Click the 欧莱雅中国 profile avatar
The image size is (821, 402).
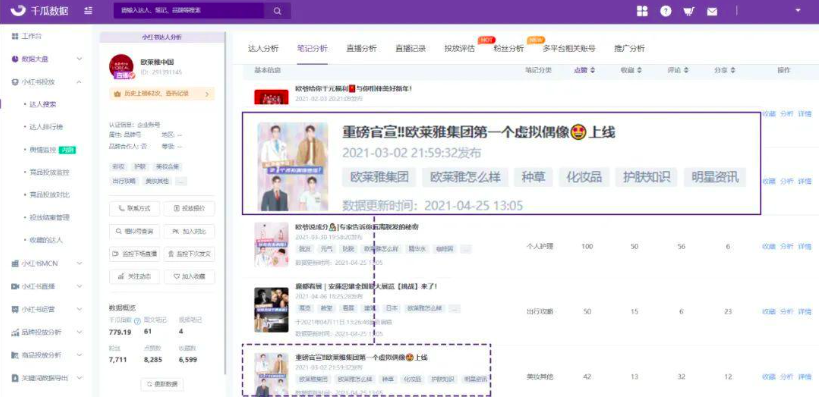tap(121, 67)
